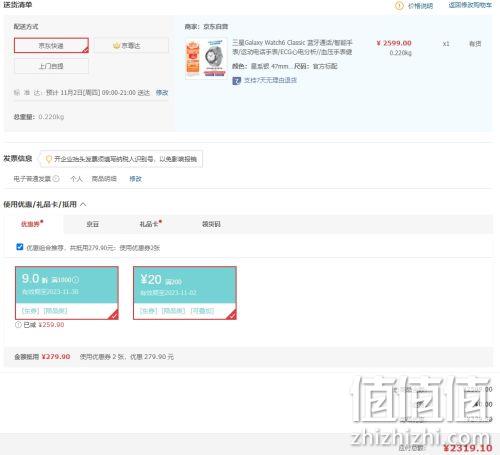The image size is (500, 455).
Task: Click 修改 link beside delivery time
Action: tap(162, 93)
